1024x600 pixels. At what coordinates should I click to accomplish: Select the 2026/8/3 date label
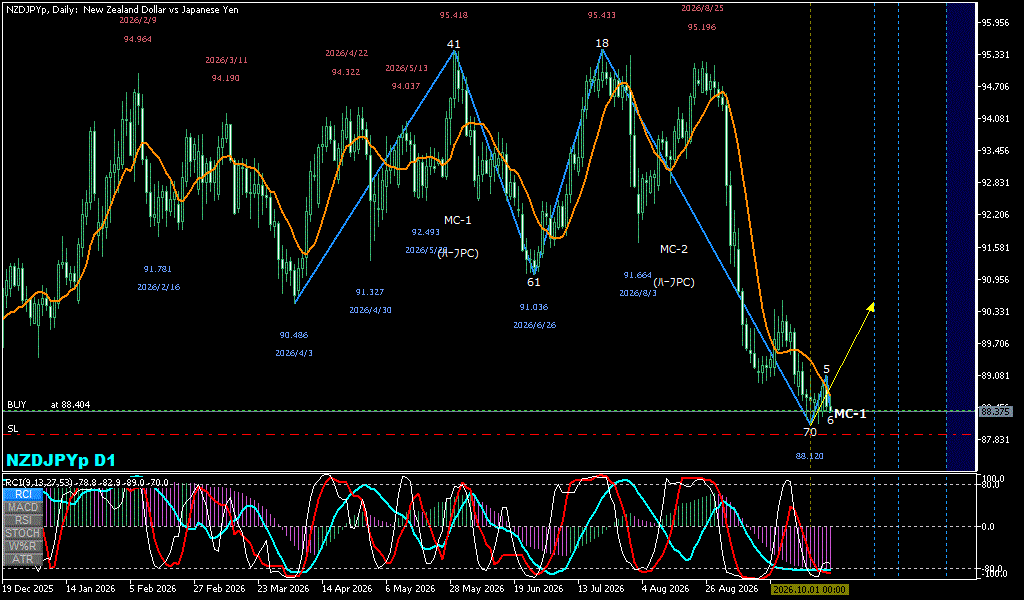(638, 294)
